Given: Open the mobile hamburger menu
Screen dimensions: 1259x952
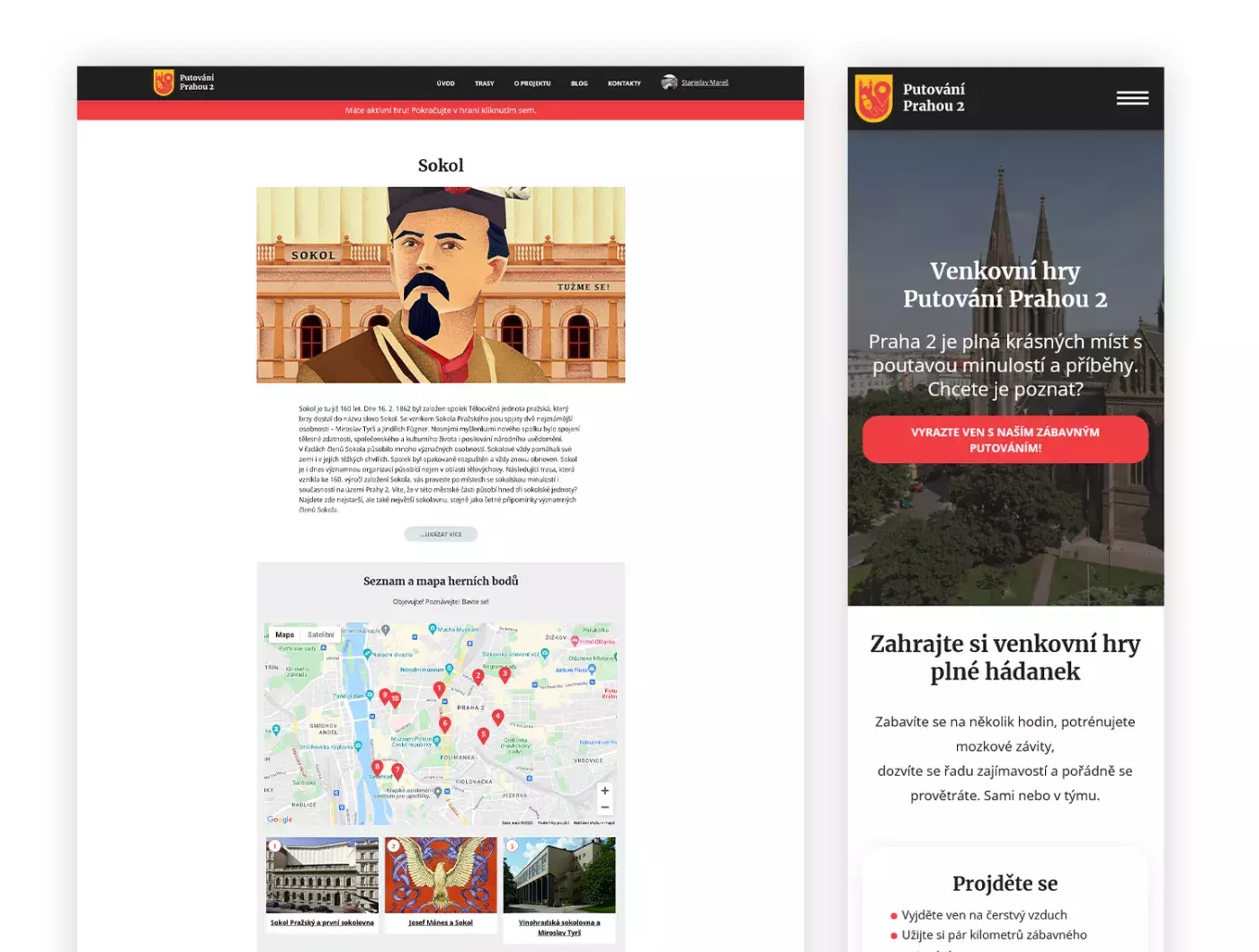Looking at the screenshot, I should 1132,98.
